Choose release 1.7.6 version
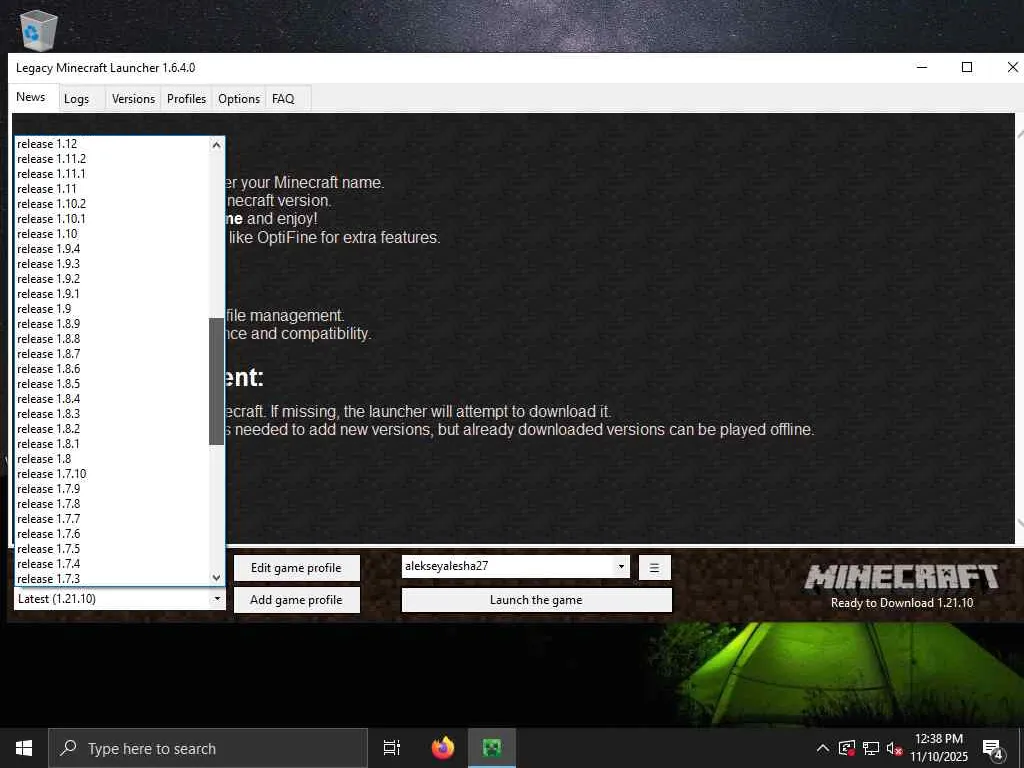Image resolution: width=1024 pixels, height=768 pixels. point(112,534)
